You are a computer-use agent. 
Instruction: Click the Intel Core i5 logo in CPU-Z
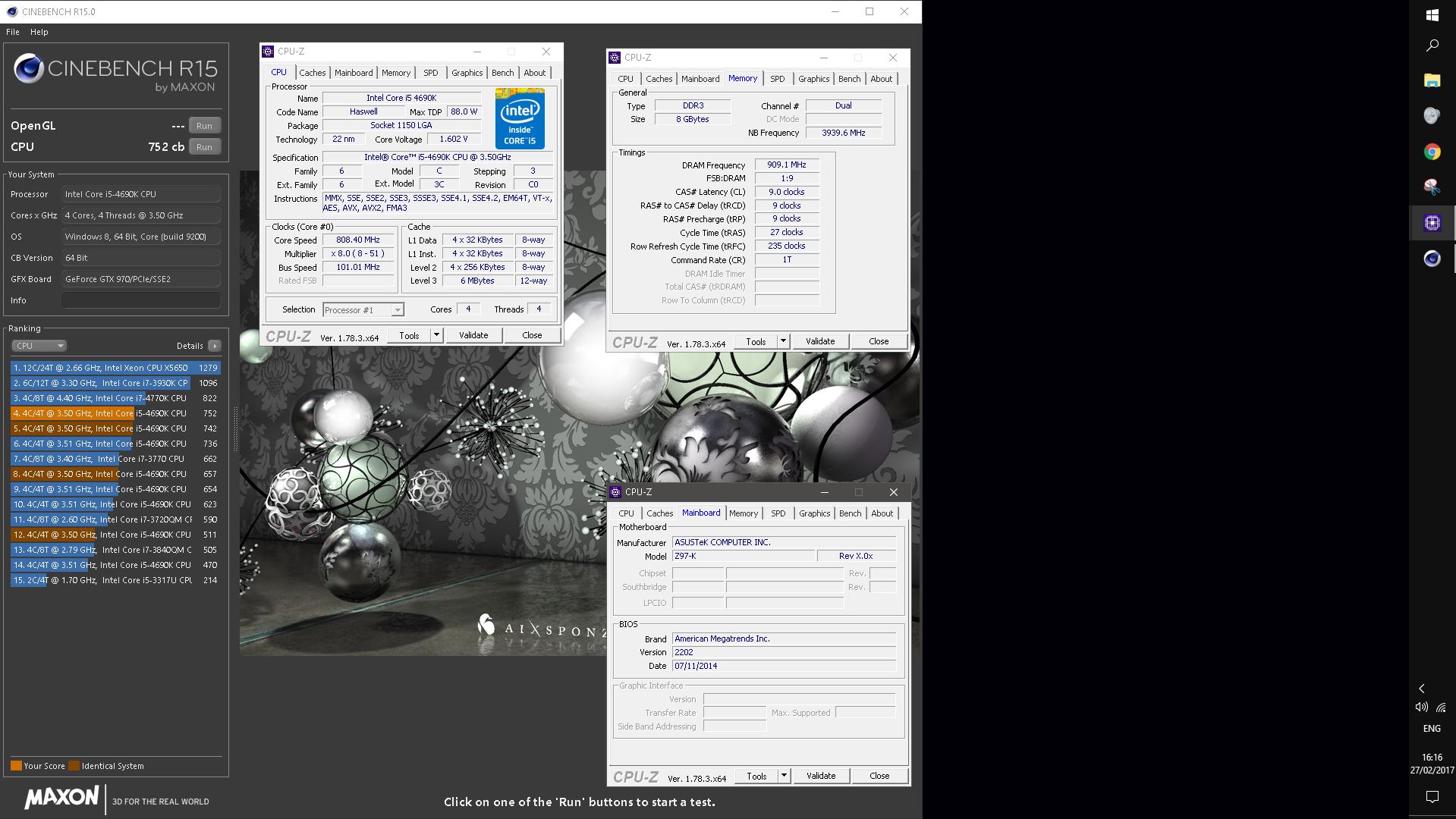pyautogui.click(x=520, y=118)
